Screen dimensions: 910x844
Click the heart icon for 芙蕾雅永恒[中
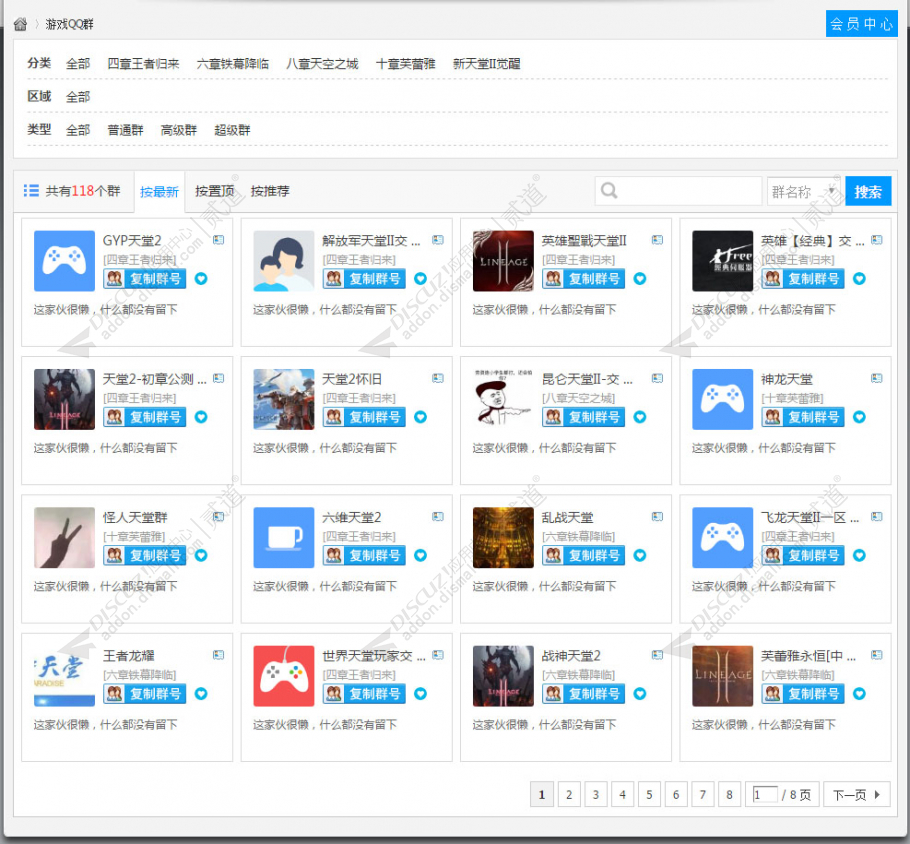pos(860,694)
